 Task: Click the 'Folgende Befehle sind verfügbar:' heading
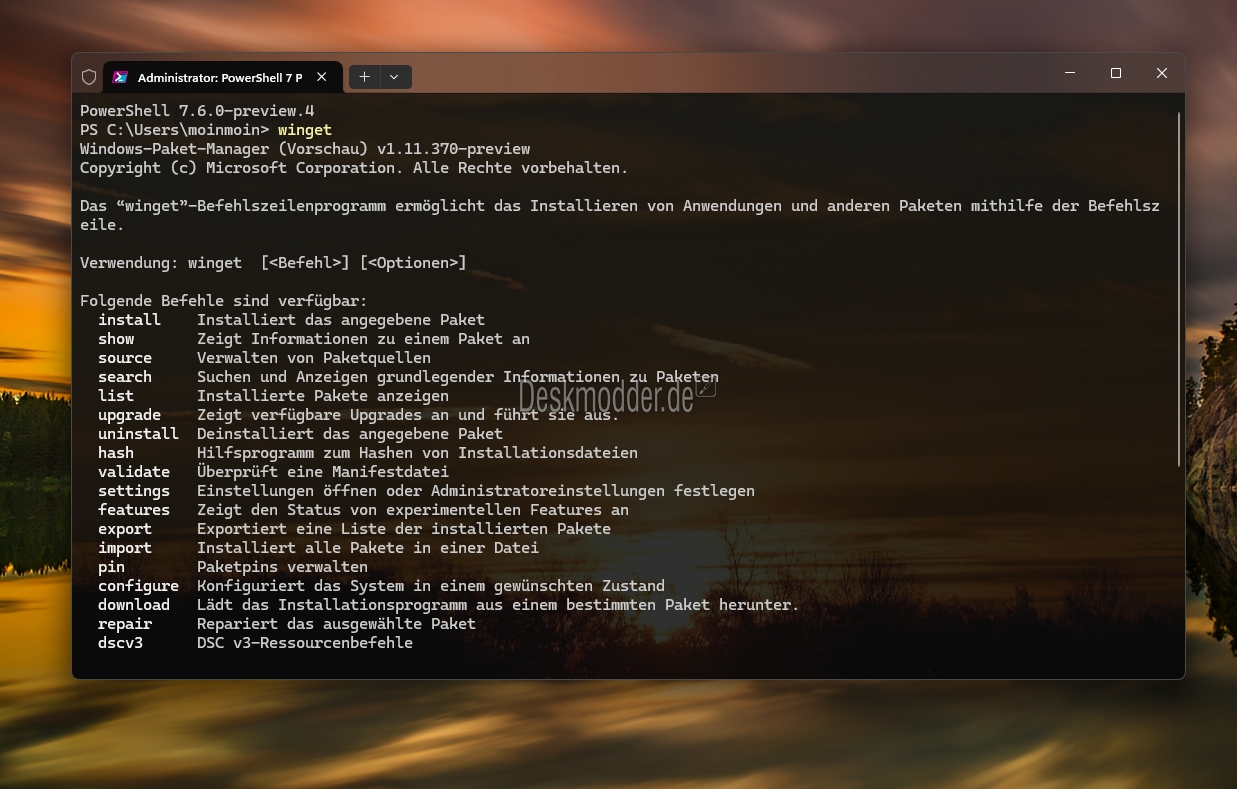point(224,301)
